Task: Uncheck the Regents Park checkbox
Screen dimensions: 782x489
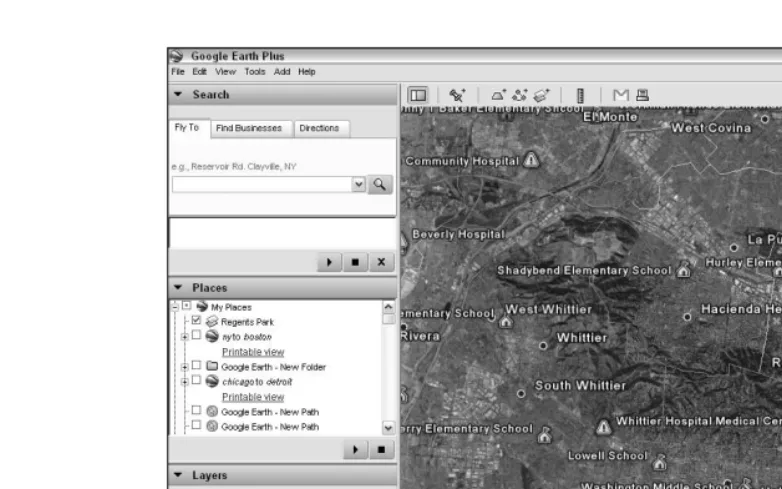Action: (196, 321)
